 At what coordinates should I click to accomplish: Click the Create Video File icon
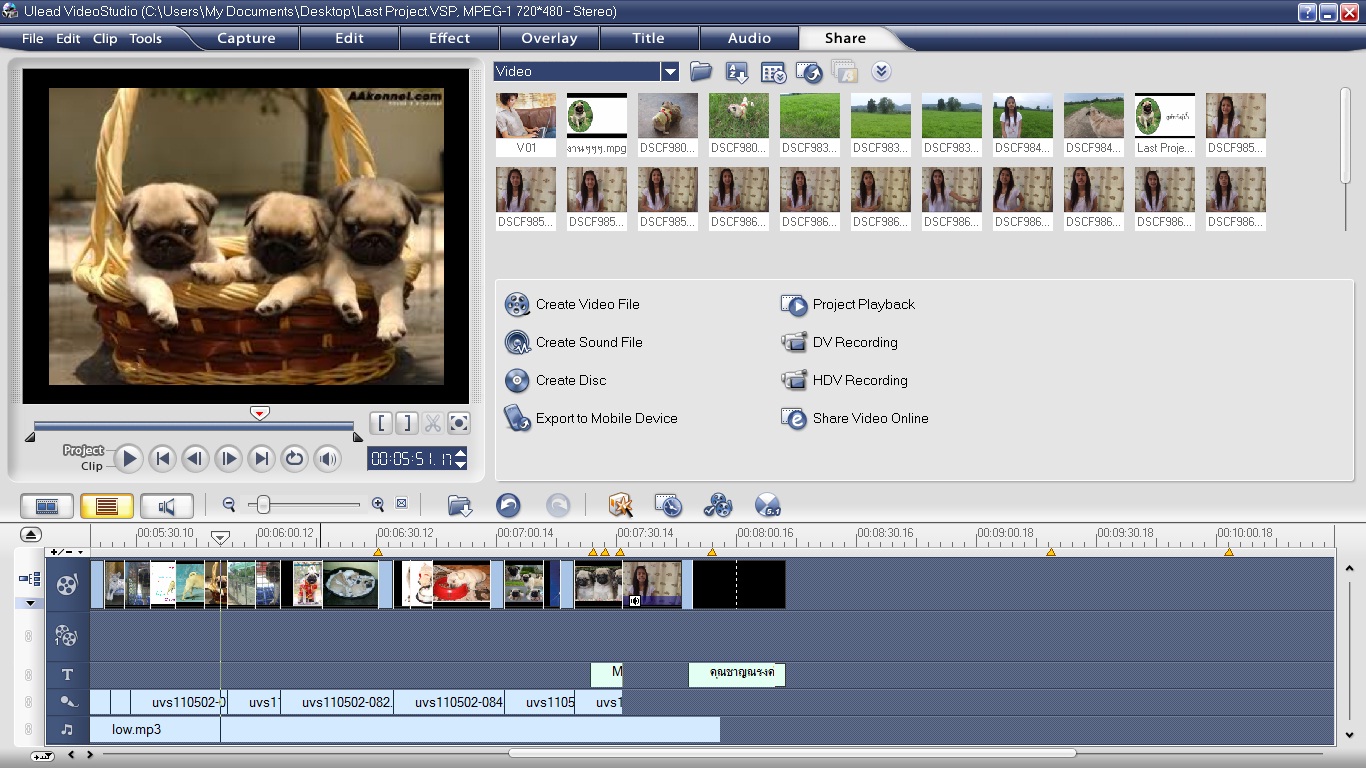(x=517, y=304)
